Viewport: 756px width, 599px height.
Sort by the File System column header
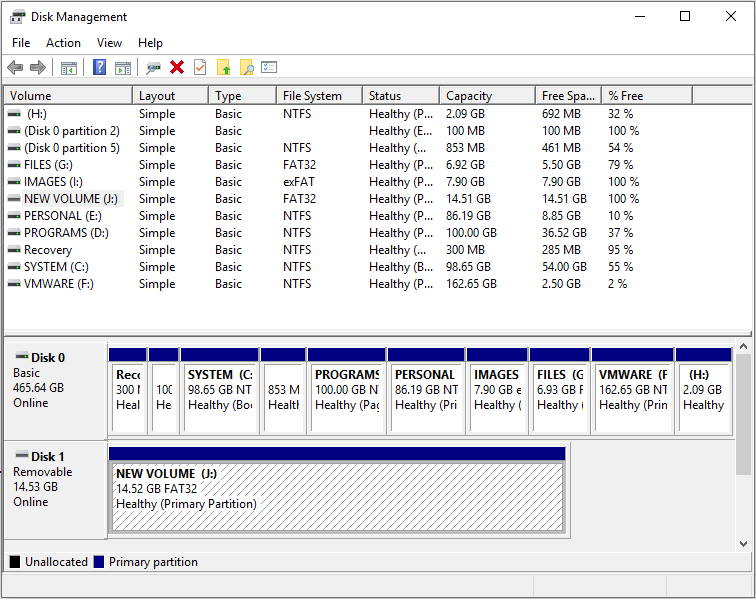(x=320, y=96)
